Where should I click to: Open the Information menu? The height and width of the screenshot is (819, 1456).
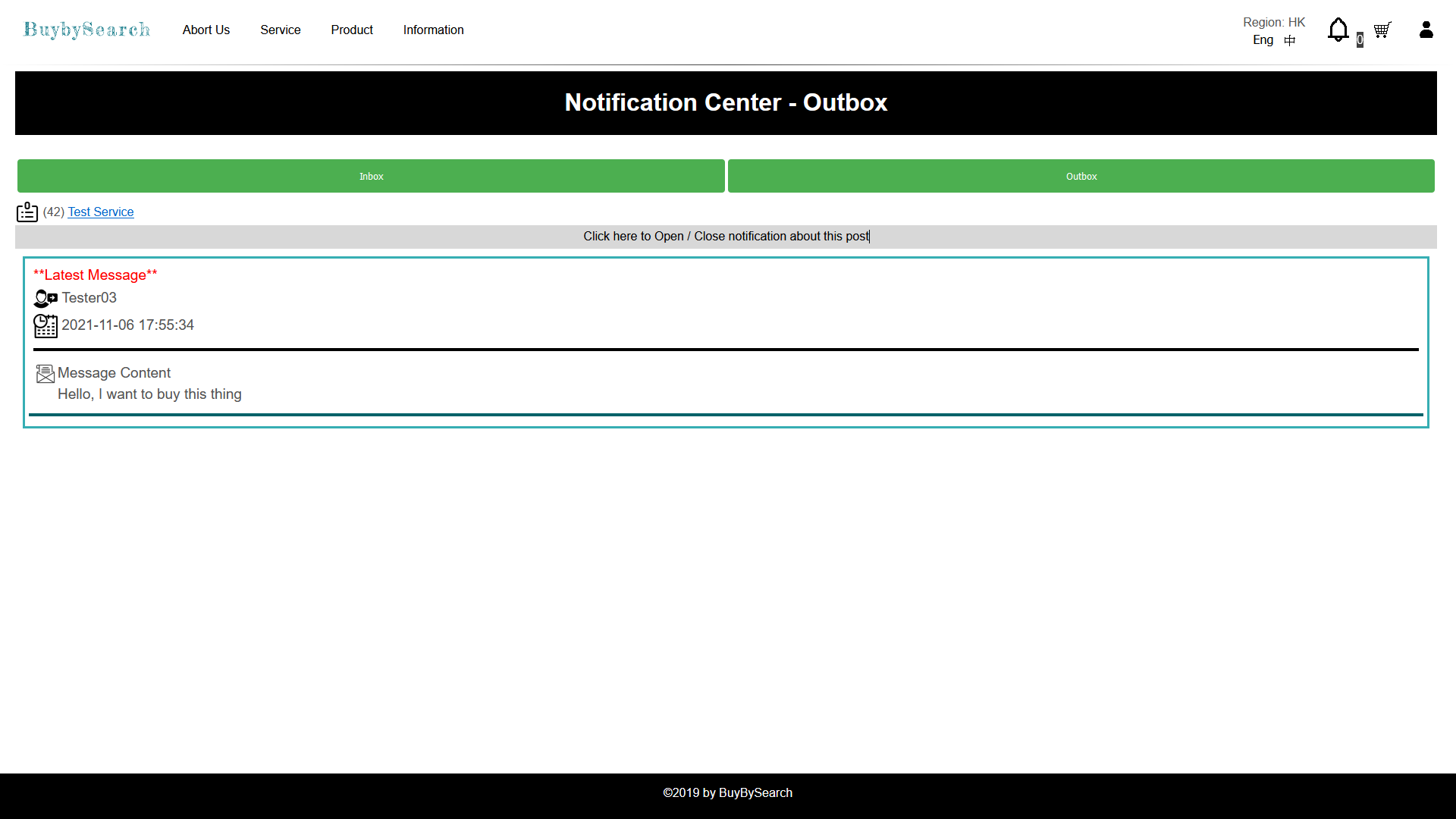(x=433, y=30)
